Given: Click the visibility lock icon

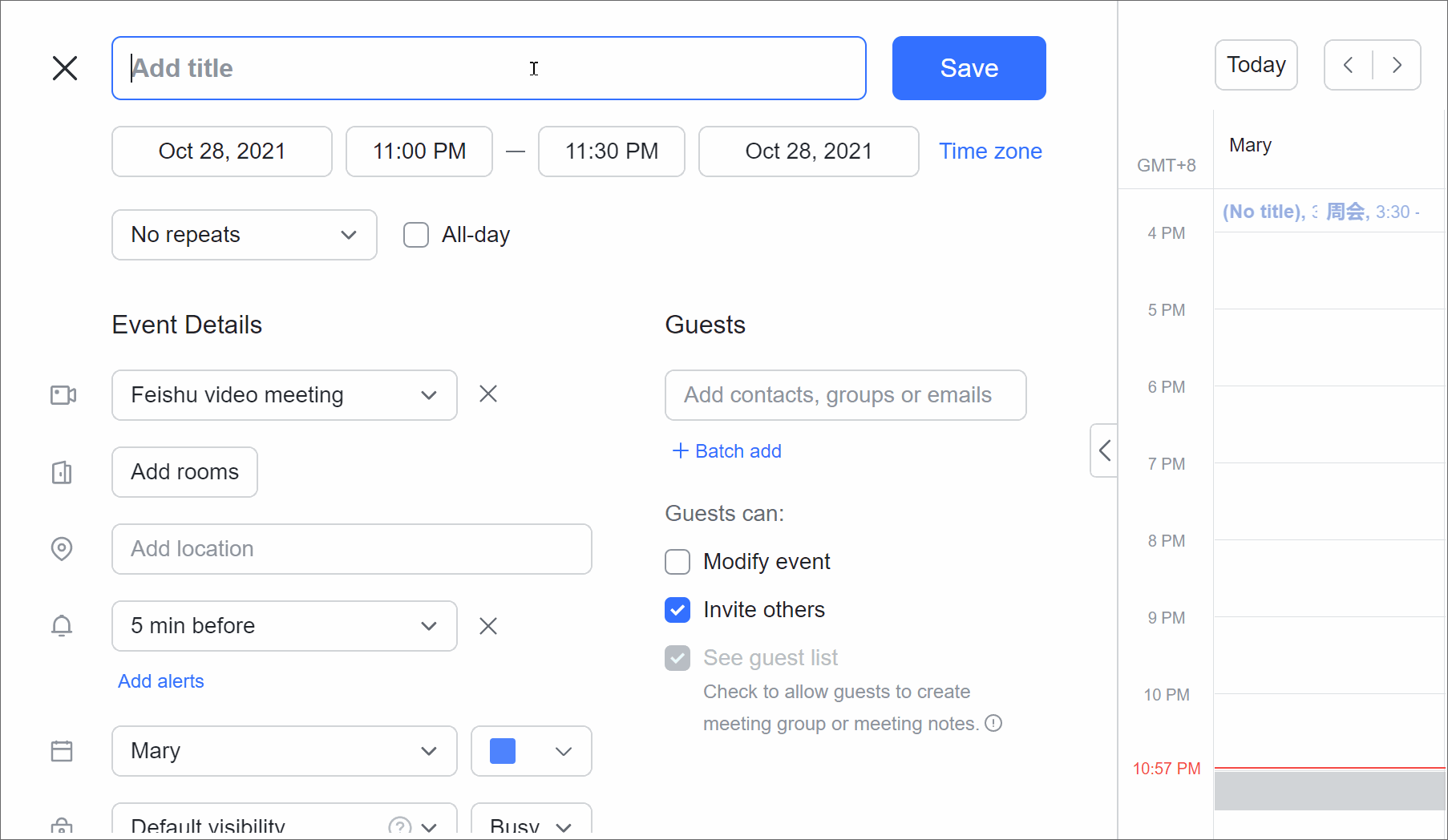Looking at the screenshot, I should tap(62, 827).
